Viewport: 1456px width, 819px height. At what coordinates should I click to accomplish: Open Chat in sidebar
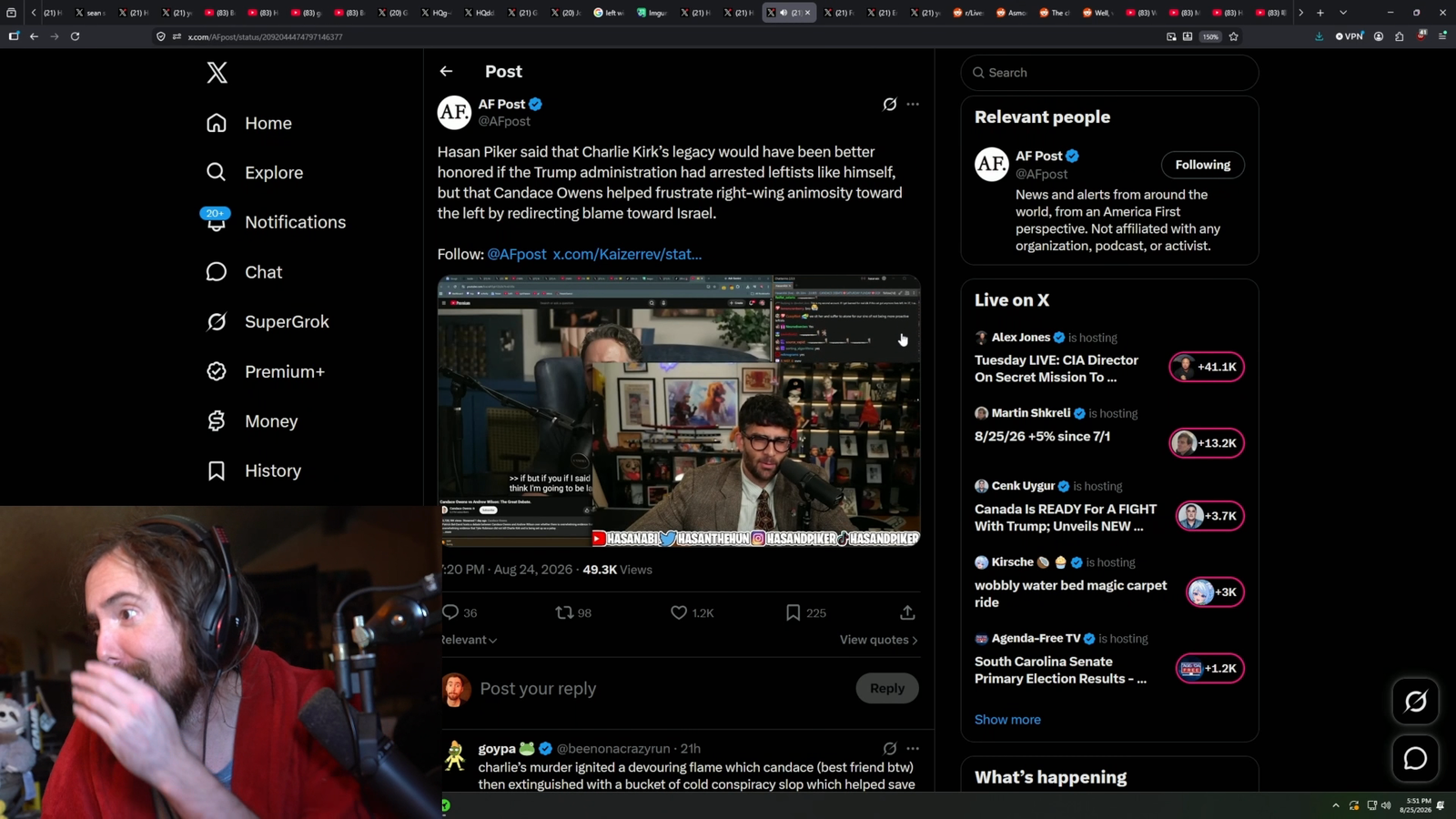(x=244, y=272)
